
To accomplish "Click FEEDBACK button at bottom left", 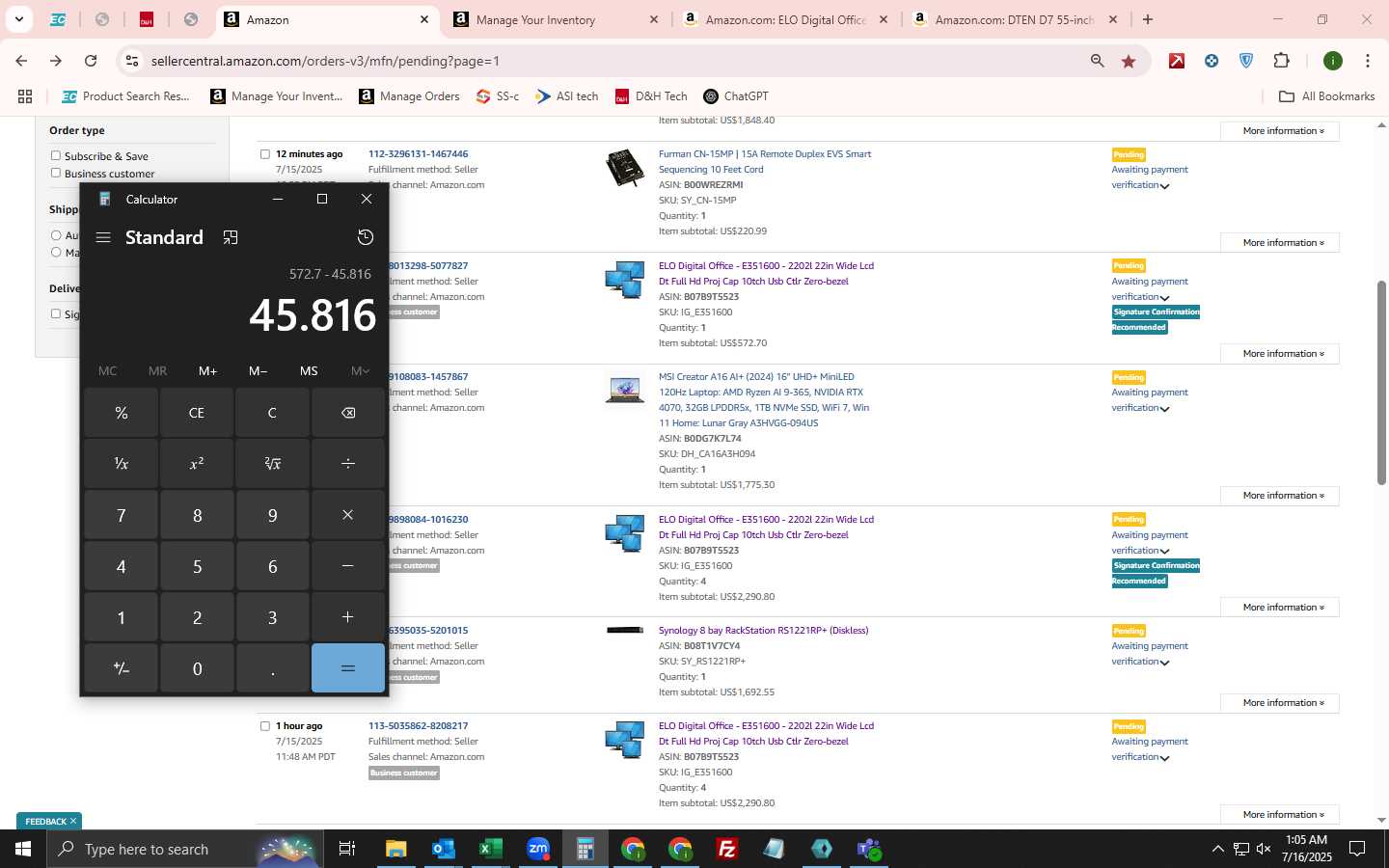I will (49, 822).
